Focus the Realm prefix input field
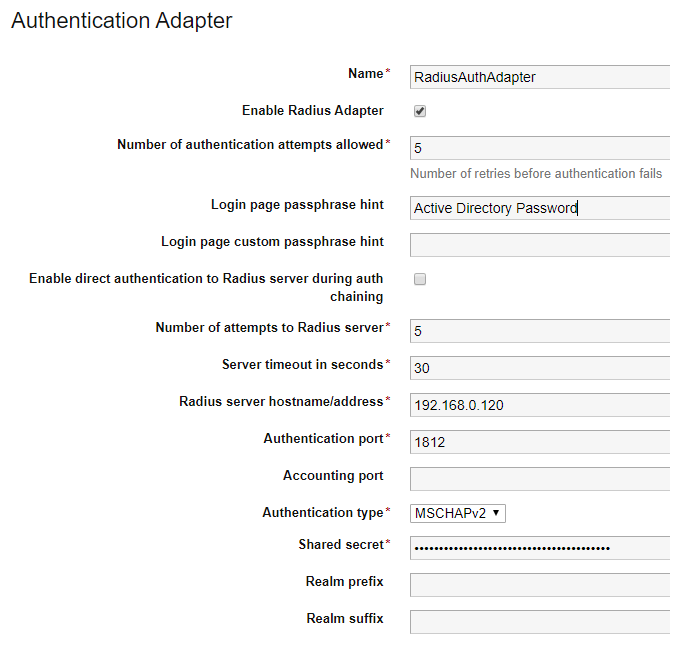Screen dimensions: 690x651 pyautogui.click(x=540, y=585)
